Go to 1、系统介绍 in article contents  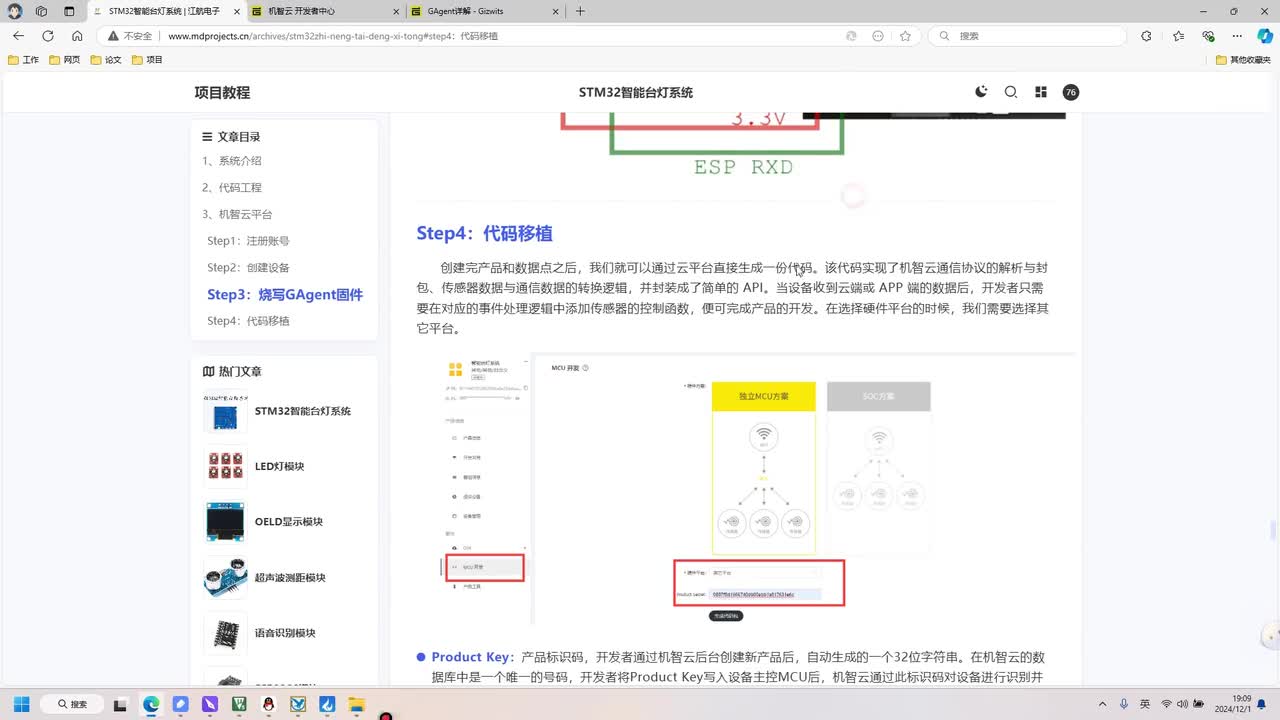click(232, 161)
